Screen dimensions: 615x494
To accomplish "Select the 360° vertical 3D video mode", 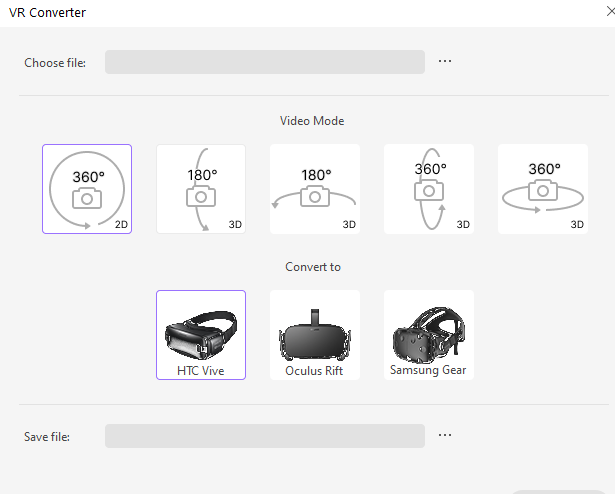I will click(x=429, y=189).
